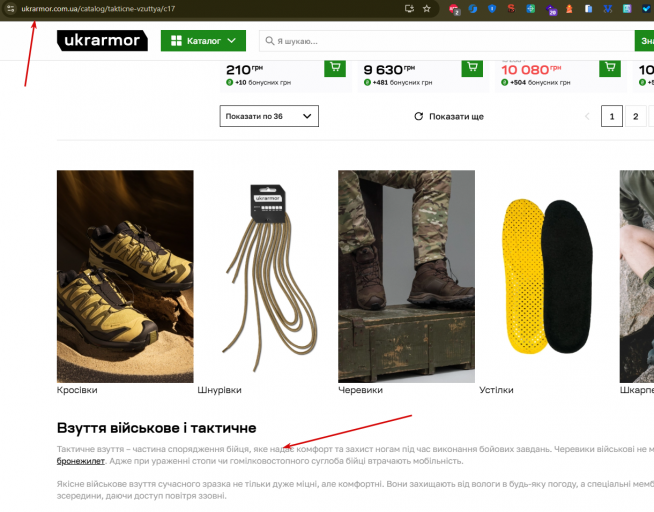
Task: Click the refresh icon beside Показати ще
Action: [418, 116]
